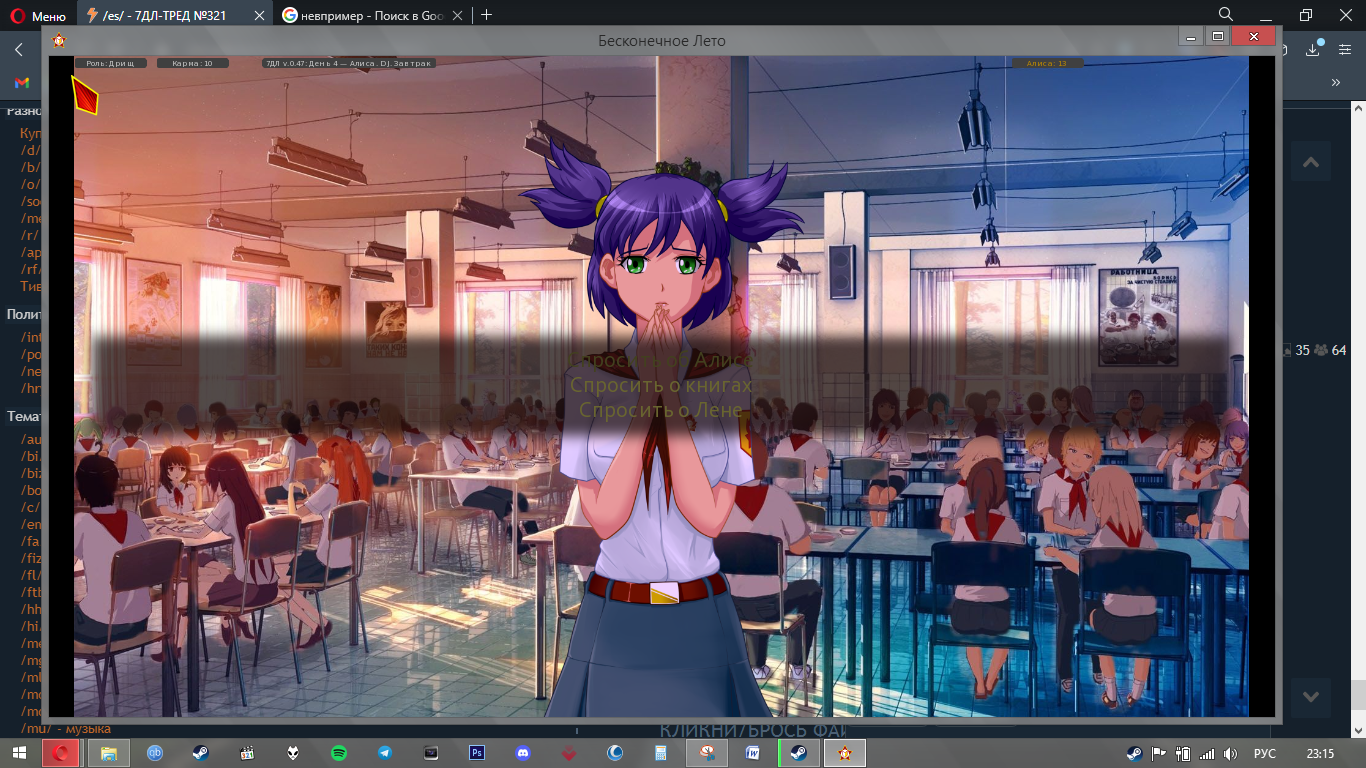Open the «/mu/» музыка board link

pyautogui.click(x=65, y=728)
